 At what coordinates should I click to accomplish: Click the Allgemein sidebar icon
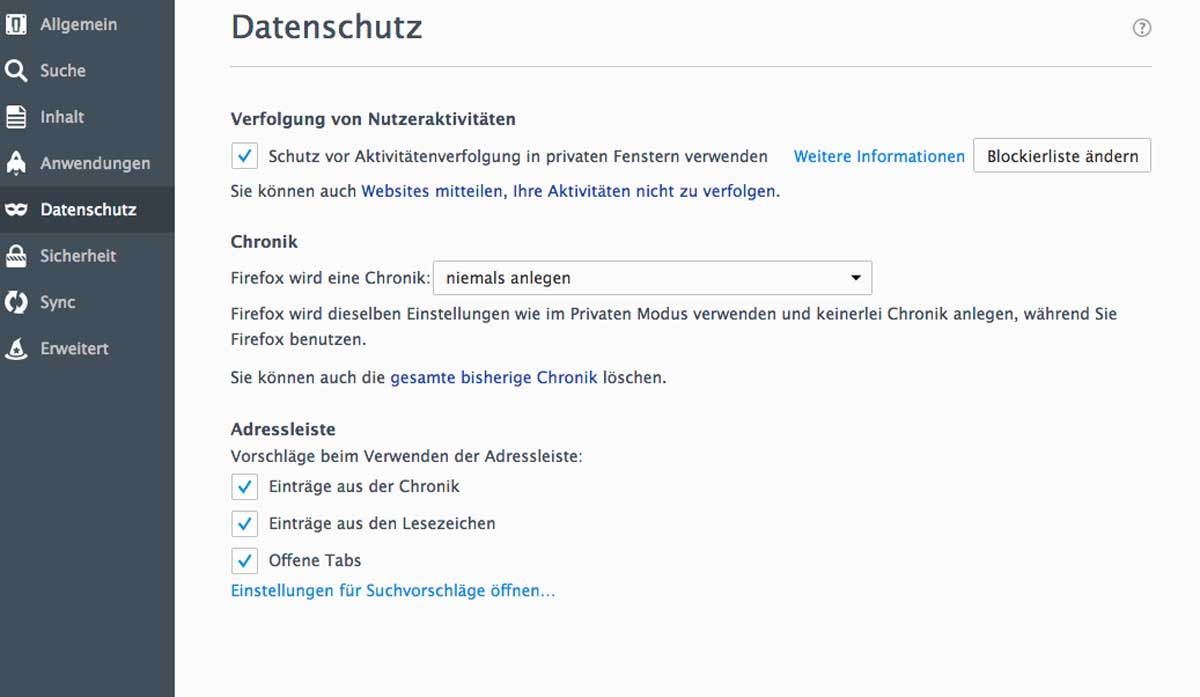click(x=16, y=24)
